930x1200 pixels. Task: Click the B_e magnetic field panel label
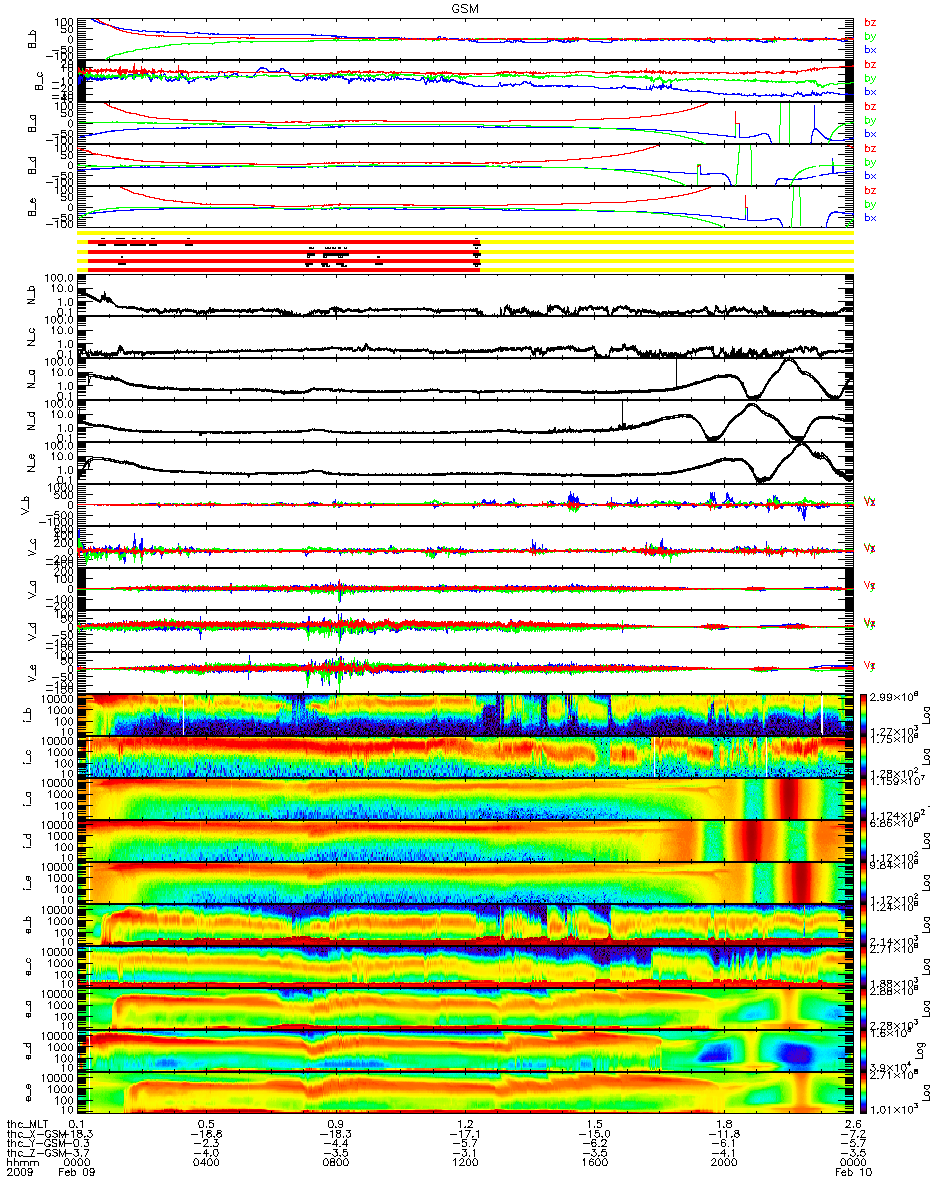[31, 207]
